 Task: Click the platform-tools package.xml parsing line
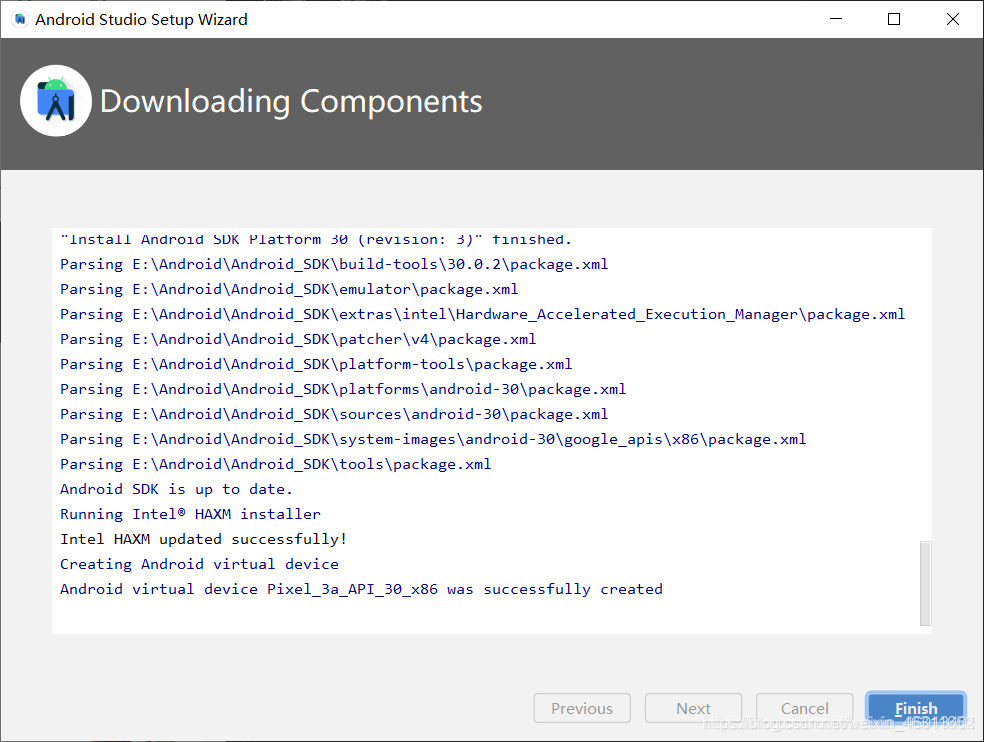point(316,364)
